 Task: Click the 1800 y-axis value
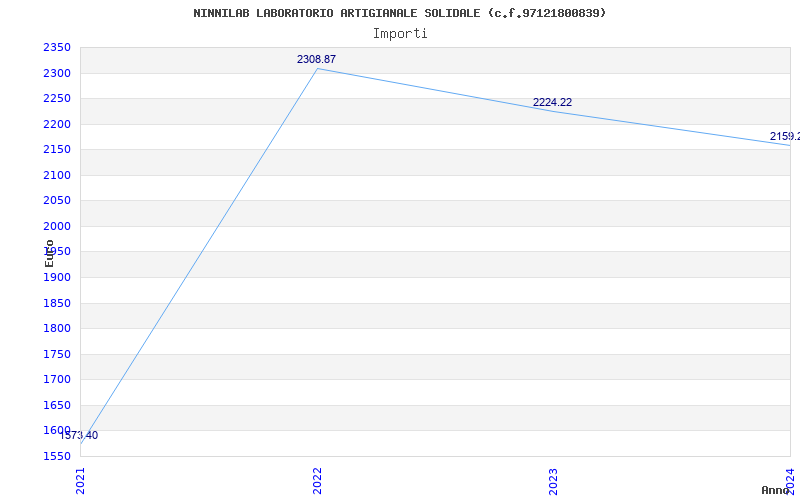[57, 329]
